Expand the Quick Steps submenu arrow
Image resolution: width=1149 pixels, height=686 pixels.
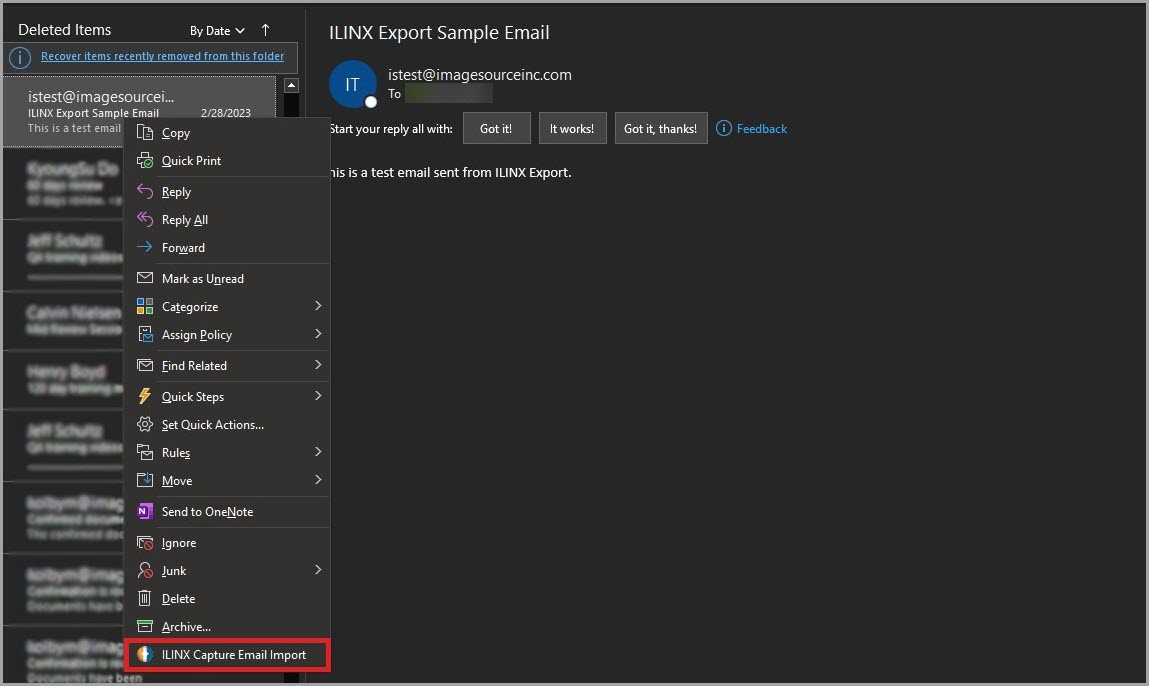pos(318,396)
